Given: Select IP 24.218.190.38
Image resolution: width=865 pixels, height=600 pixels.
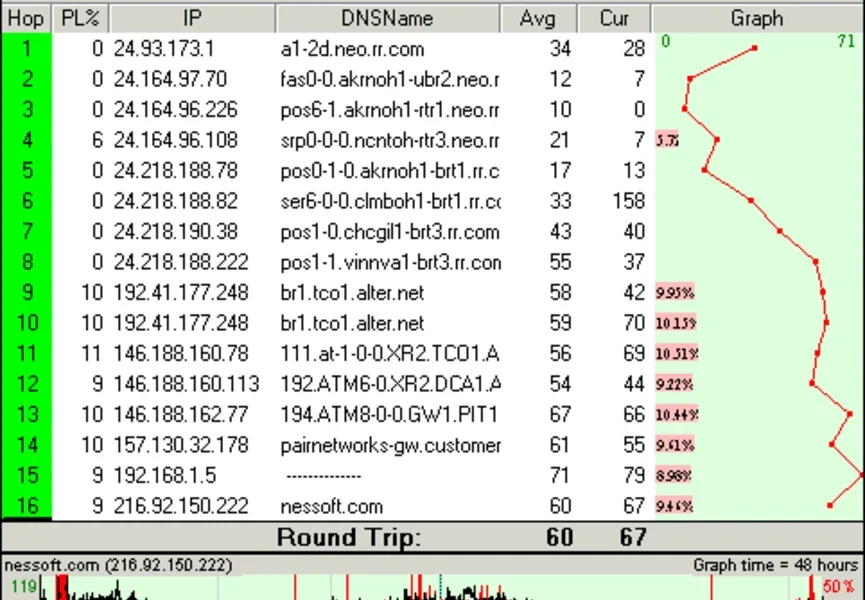Looking at the screenshot, I should 175,231.
